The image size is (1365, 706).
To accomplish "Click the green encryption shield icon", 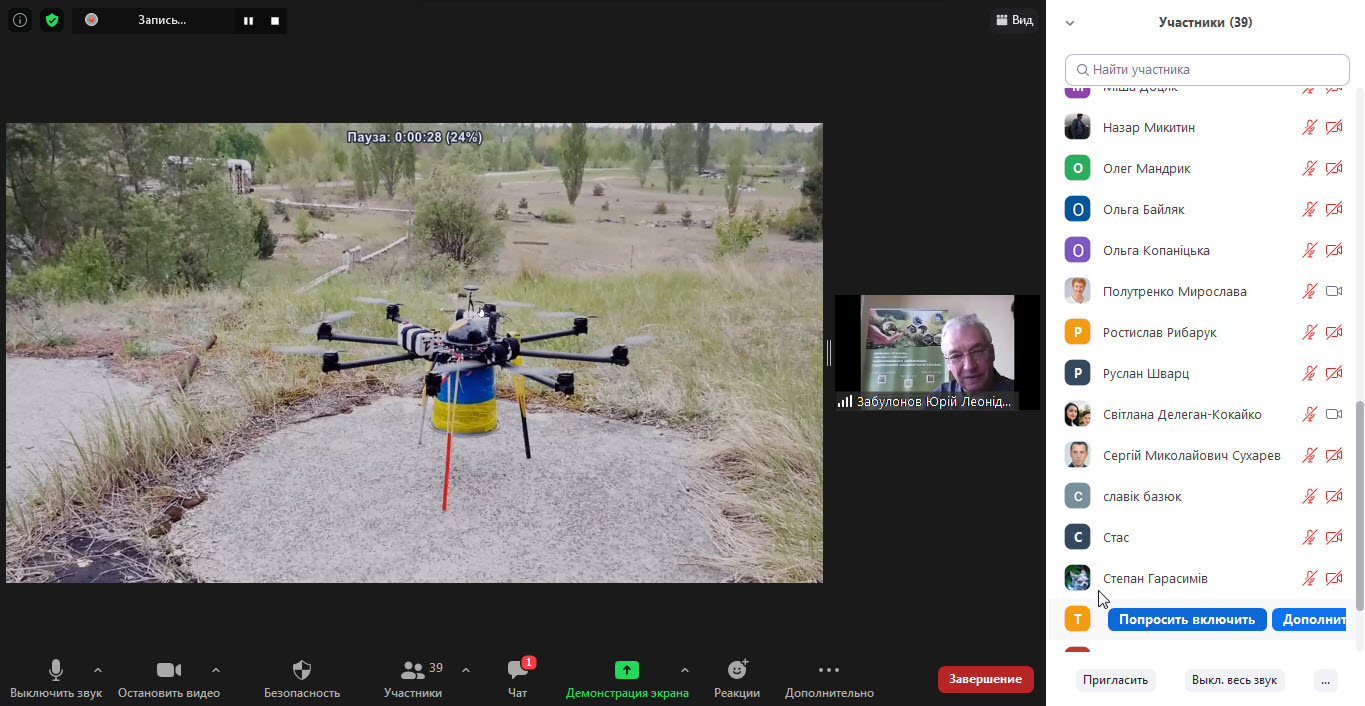I will pyautogui.click(x=52, y=20).
